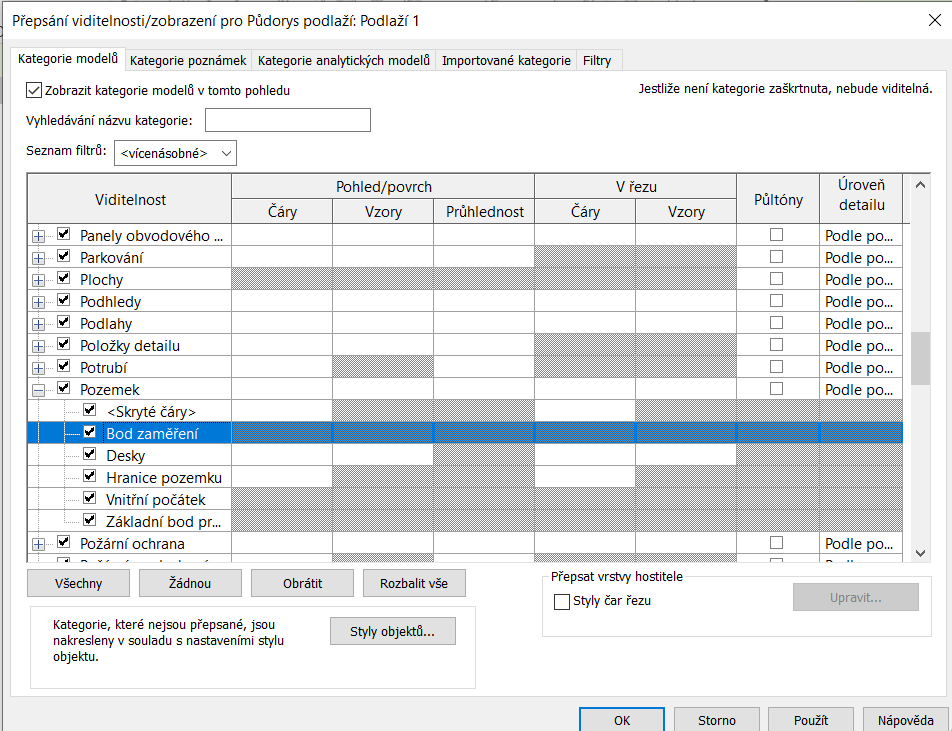Viewport: 952px width, 731px height.
Task: Collapse the Pozemek category tree node
Action: (38, 390)
